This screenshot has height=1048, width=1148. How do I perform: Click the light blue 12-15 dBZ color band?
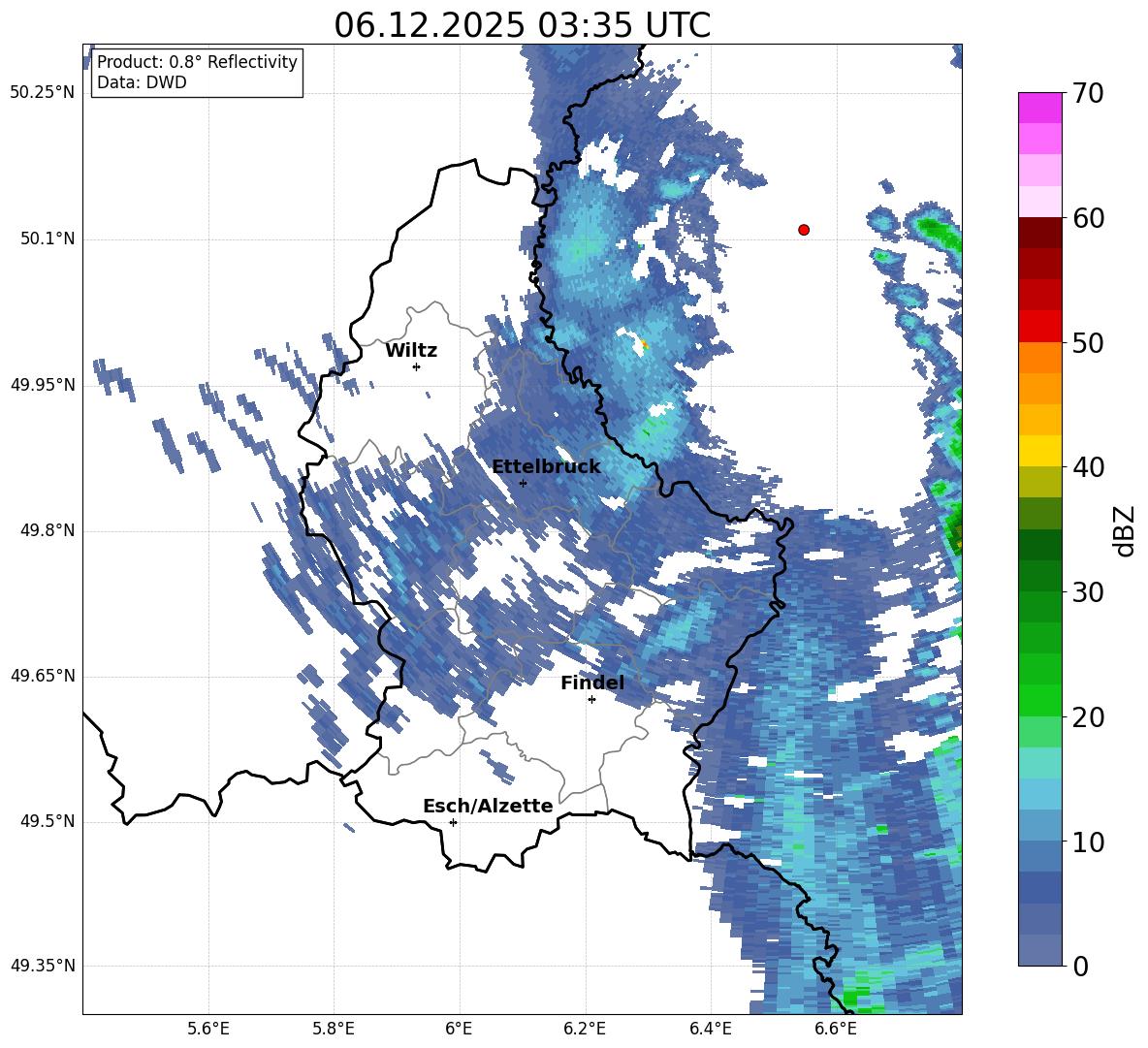coord(1040,794)
